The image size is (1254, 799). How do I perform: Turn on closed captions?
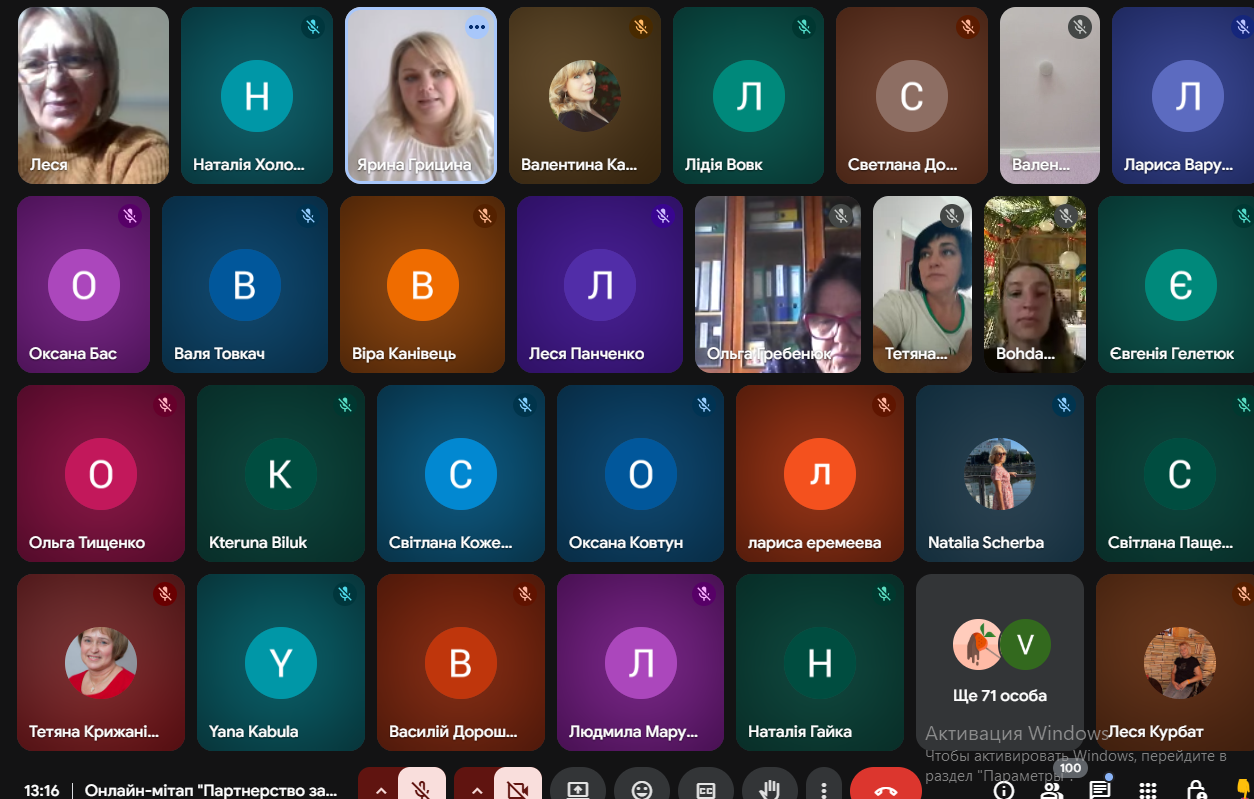pyautogui.click(x=706, y=789)
